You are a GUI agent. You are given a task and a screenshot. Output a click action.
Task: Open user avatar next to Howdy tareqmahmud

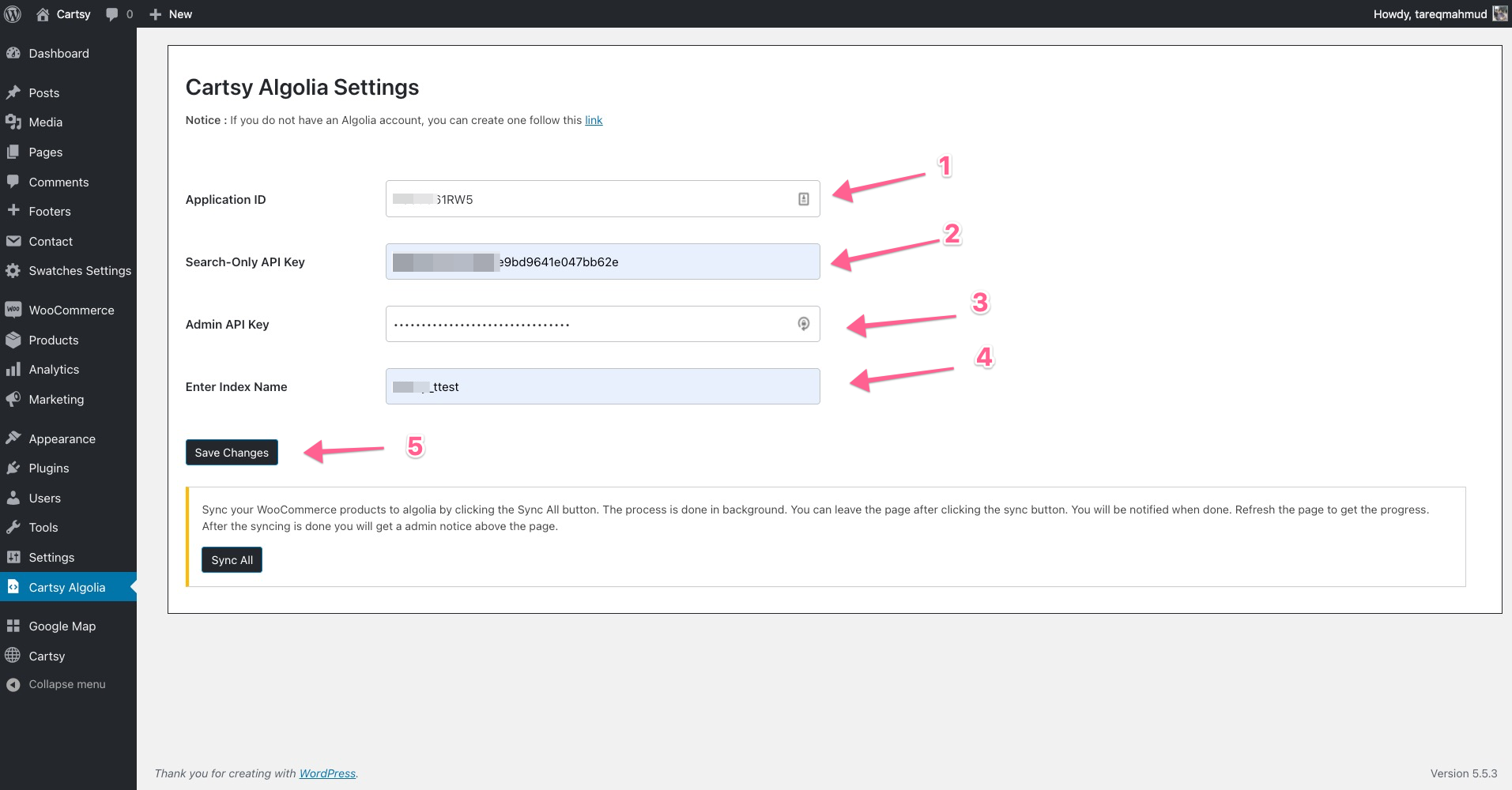pyautogui.click(x=1499, y=13)
